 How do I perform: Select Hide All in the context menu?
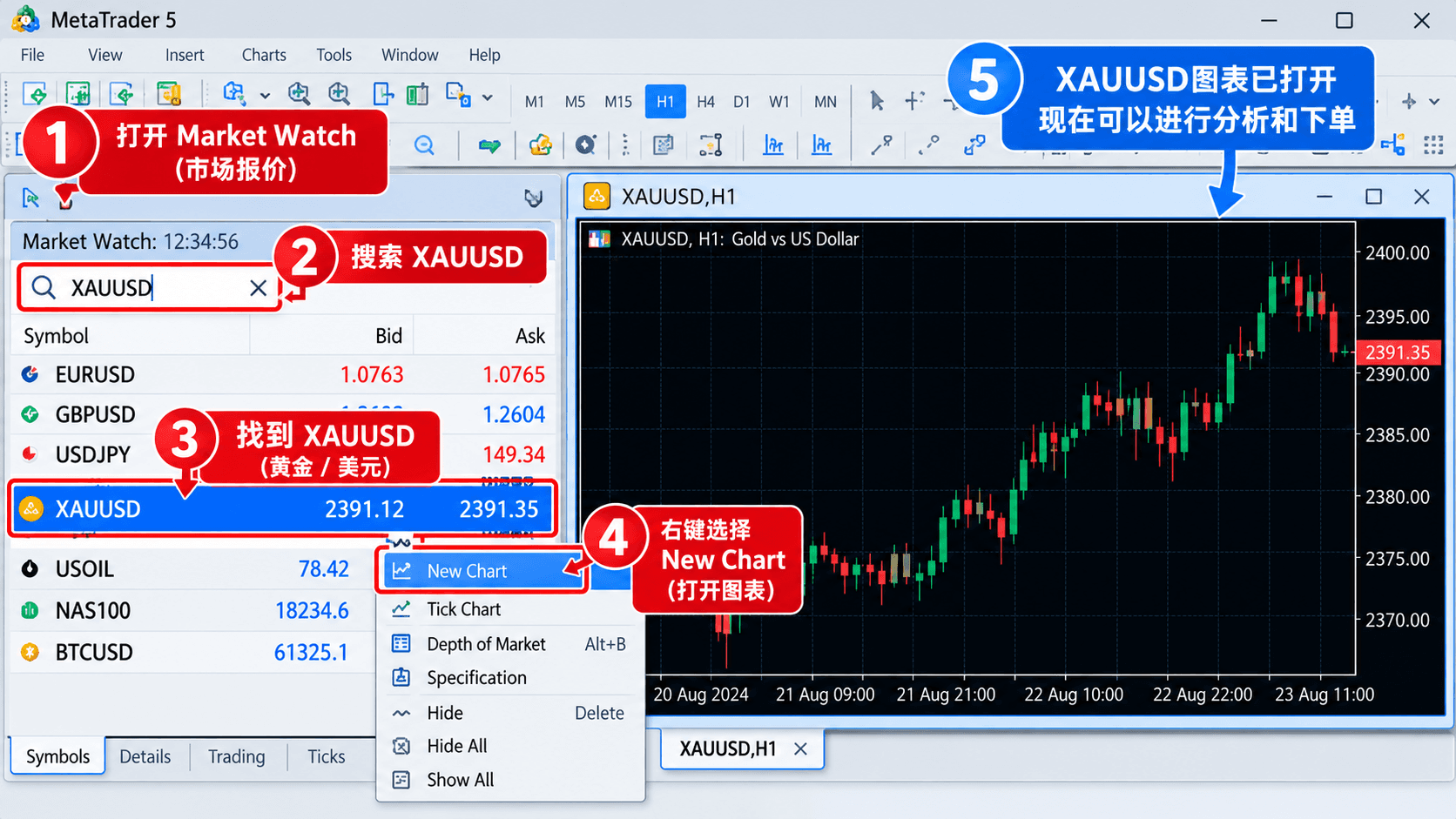(510, 746)
